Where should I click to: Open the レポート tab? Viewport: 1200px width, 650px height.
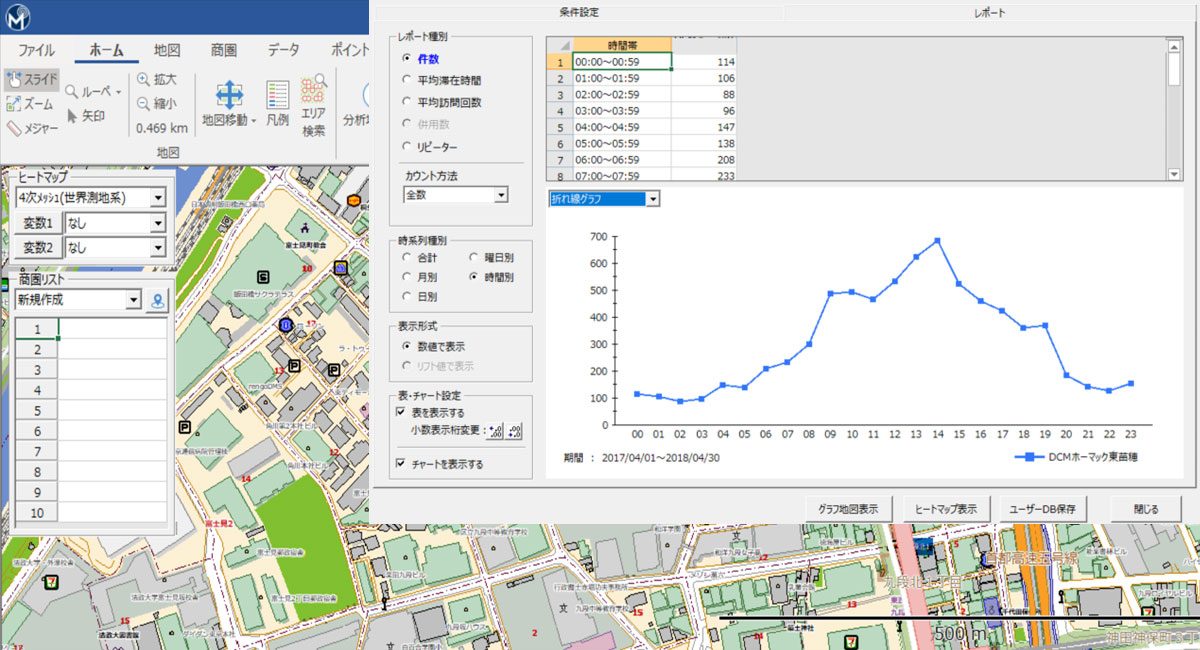tap(990, 13)
